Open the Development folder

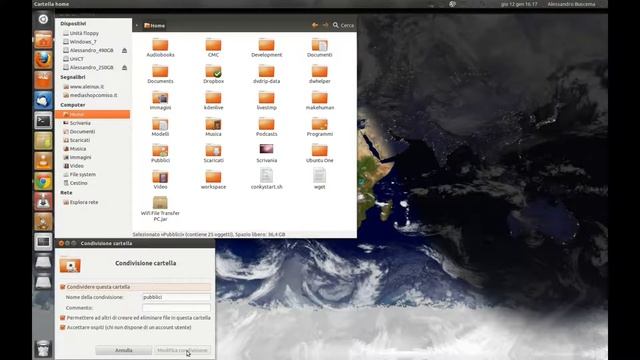pyautogui.click(x=267, y=48)
